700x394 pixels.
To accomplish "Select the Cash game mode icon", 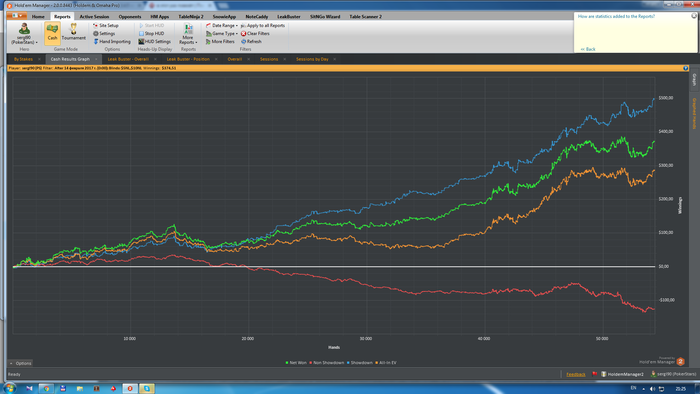I will pyautogui.click(x=52, y=33).
